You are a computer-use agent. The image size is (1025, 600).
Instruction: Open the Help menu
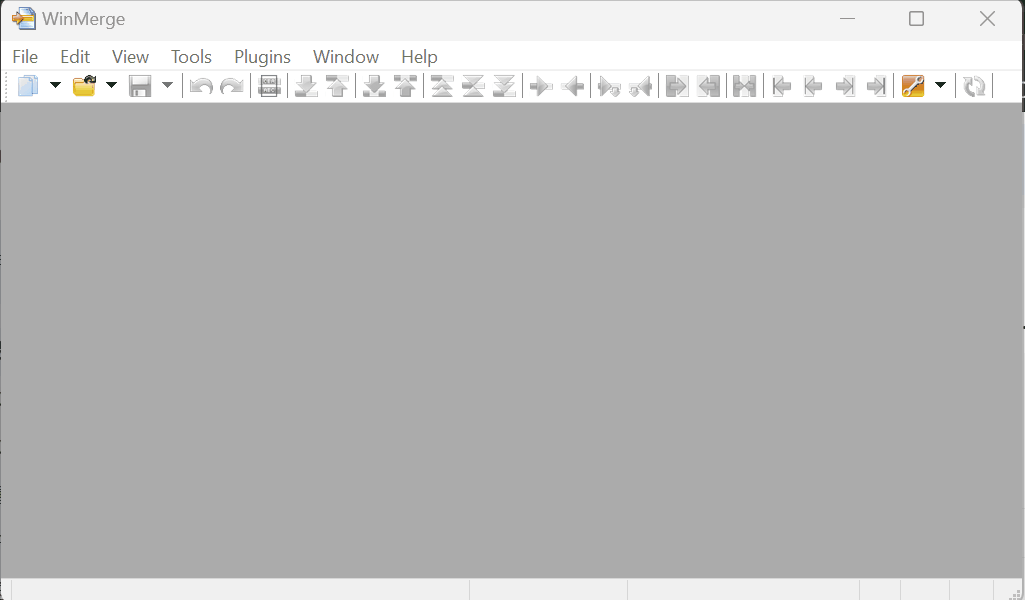pos(419,57)
